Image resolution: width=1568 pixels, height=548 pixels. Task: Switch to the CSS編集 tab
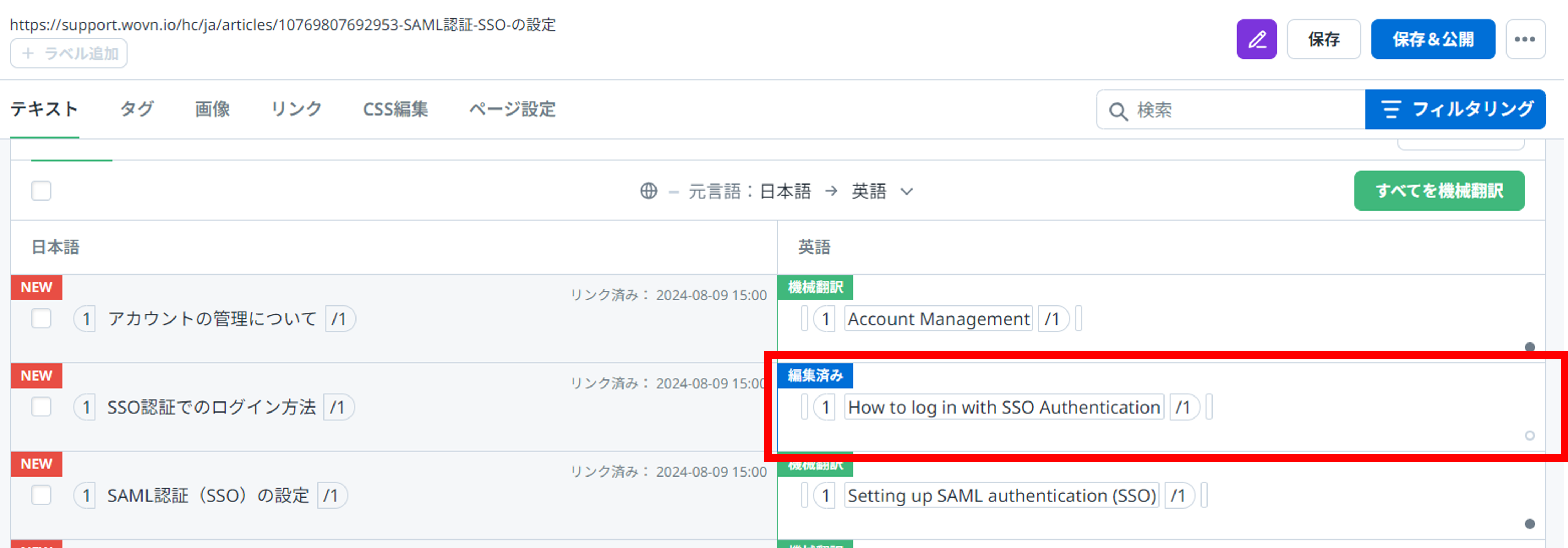point(395,110)
